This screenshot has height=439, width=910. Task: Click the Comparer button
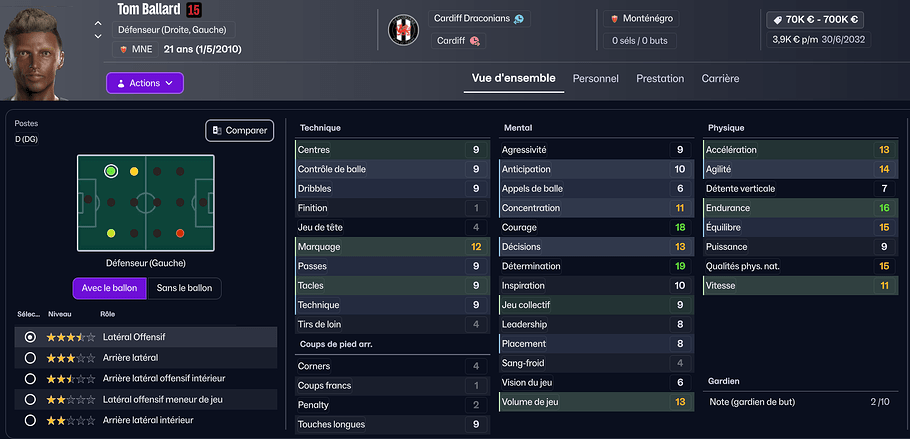pos(240,130)
